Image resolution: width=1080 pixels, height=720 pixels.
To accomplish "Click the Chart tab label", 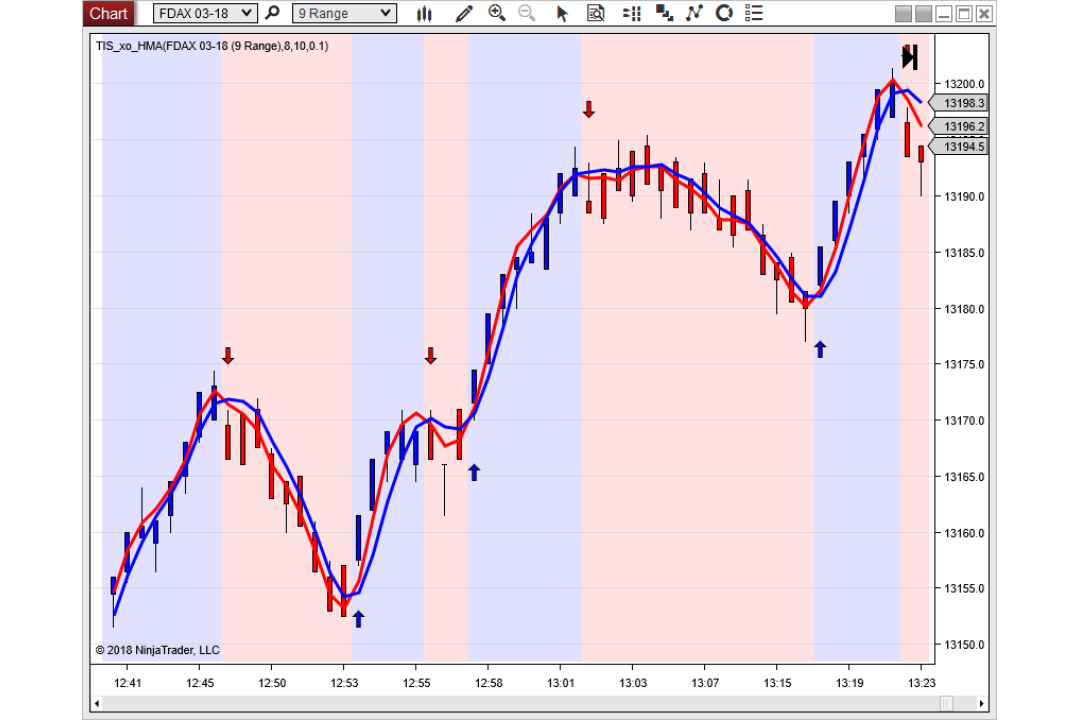I will pos(108,13).
